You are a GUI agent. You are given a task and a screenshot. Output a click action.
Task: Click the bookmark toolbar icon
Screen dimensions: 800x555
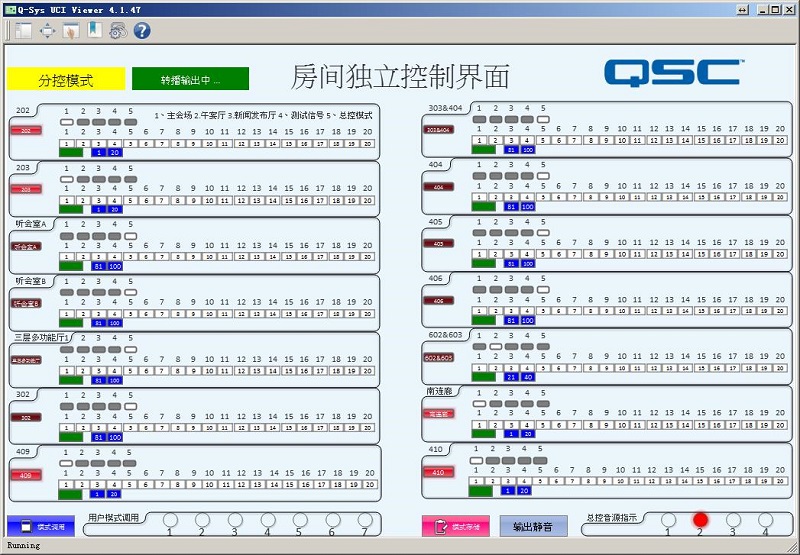pos(93,30)
